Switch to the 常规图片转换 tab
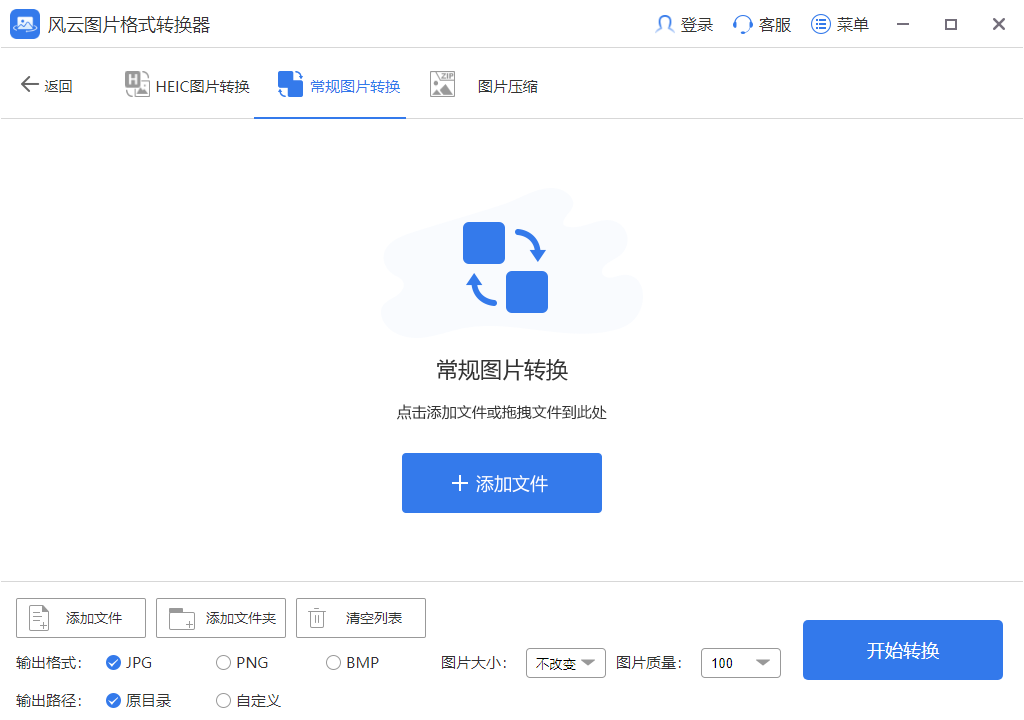This screenshot has height=720, width=1024. tap(330, 85)
